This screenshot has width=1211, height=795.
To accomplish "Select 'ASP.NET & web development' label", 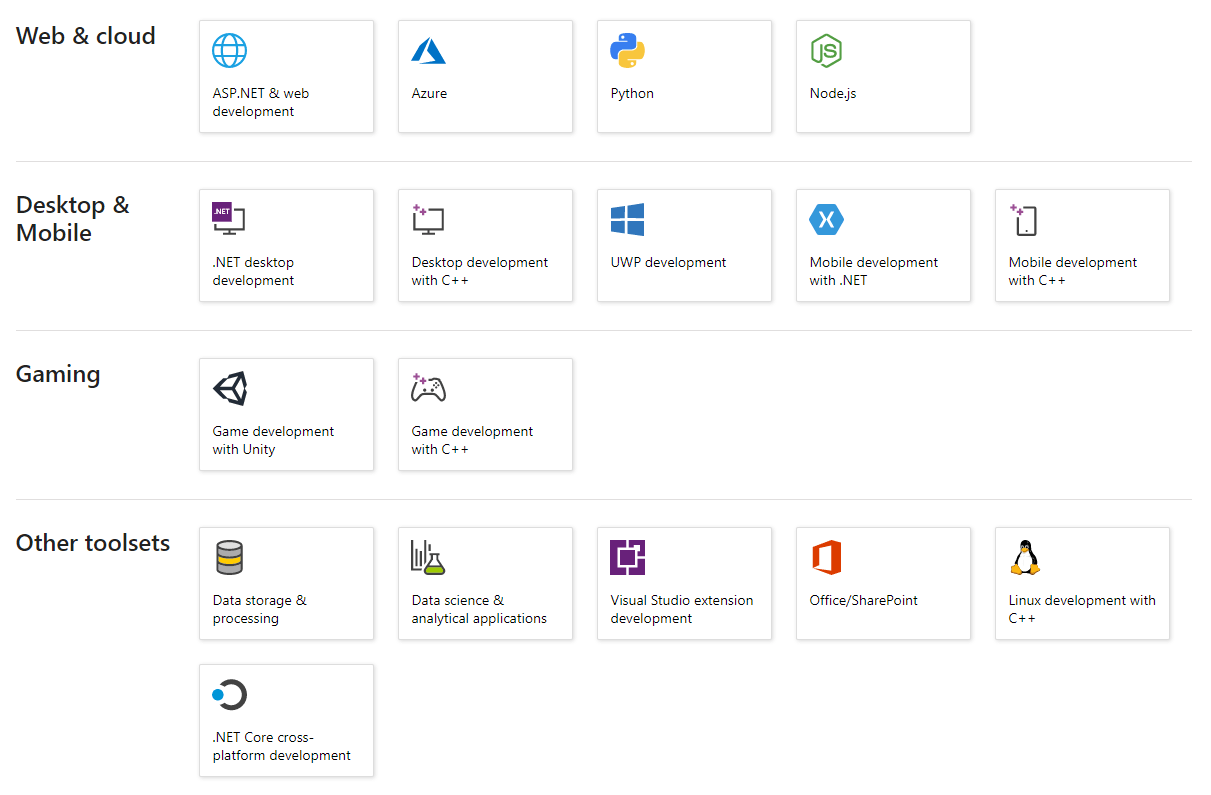I will tap(261, 102).
